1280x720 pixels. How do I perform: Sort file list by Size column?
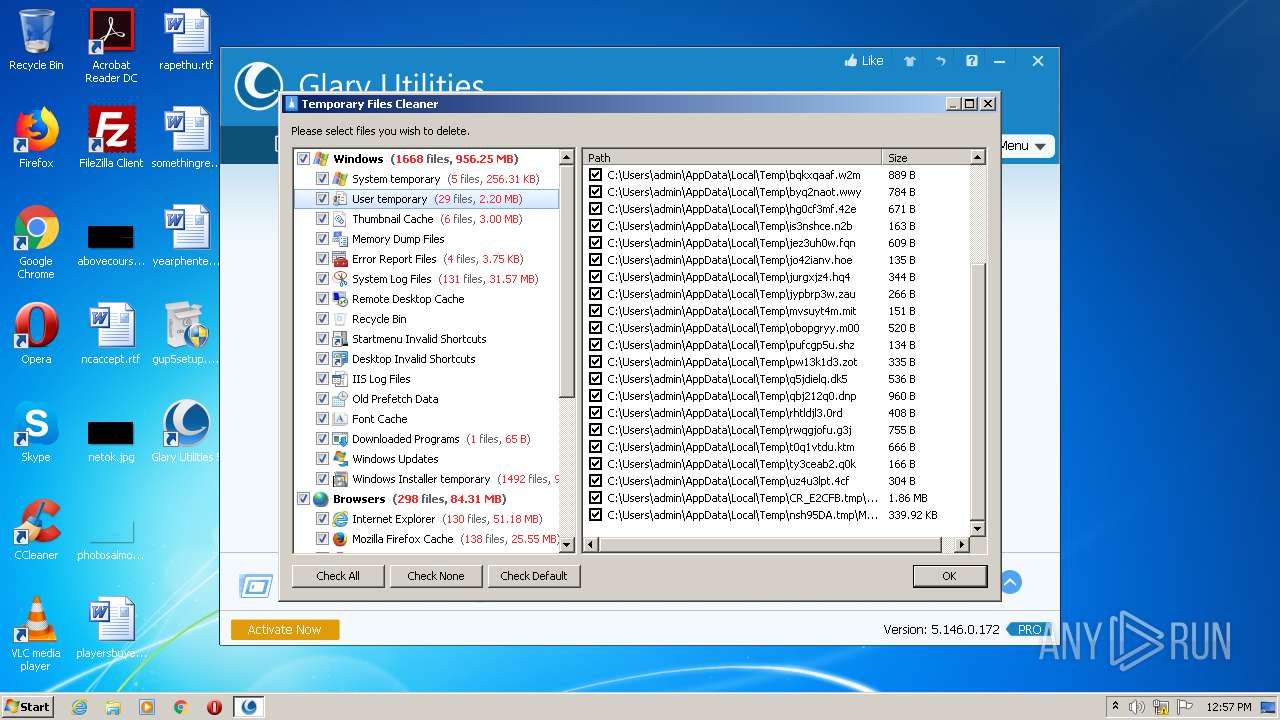[x=926, y=158]
